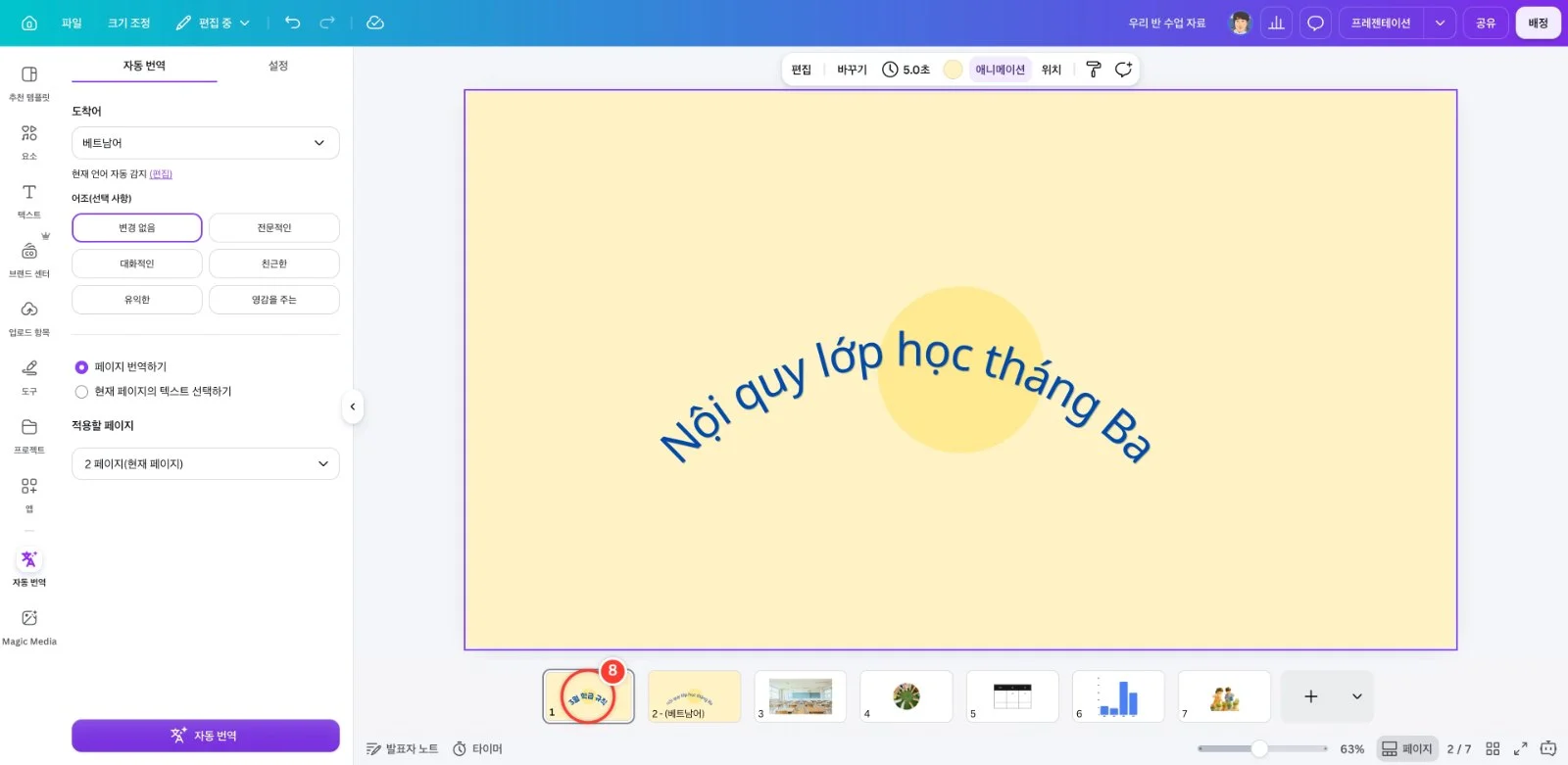Open 추천 템플릿 in the sidebar

29,83
